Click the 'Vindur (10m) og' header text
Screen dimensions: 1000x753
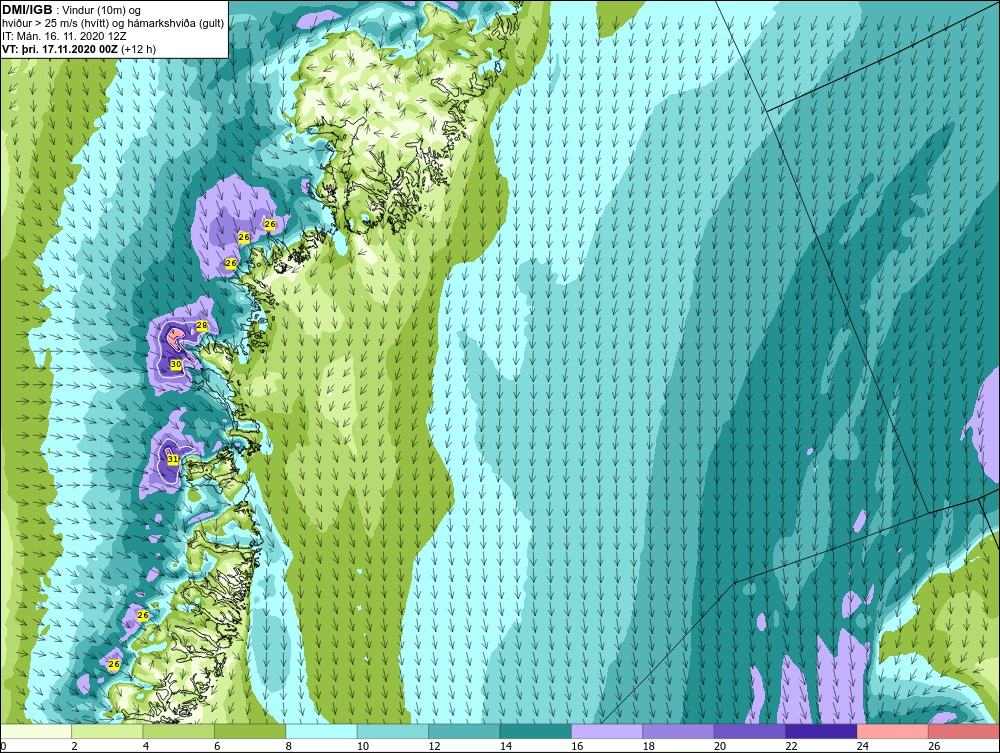tap(103, 10)
